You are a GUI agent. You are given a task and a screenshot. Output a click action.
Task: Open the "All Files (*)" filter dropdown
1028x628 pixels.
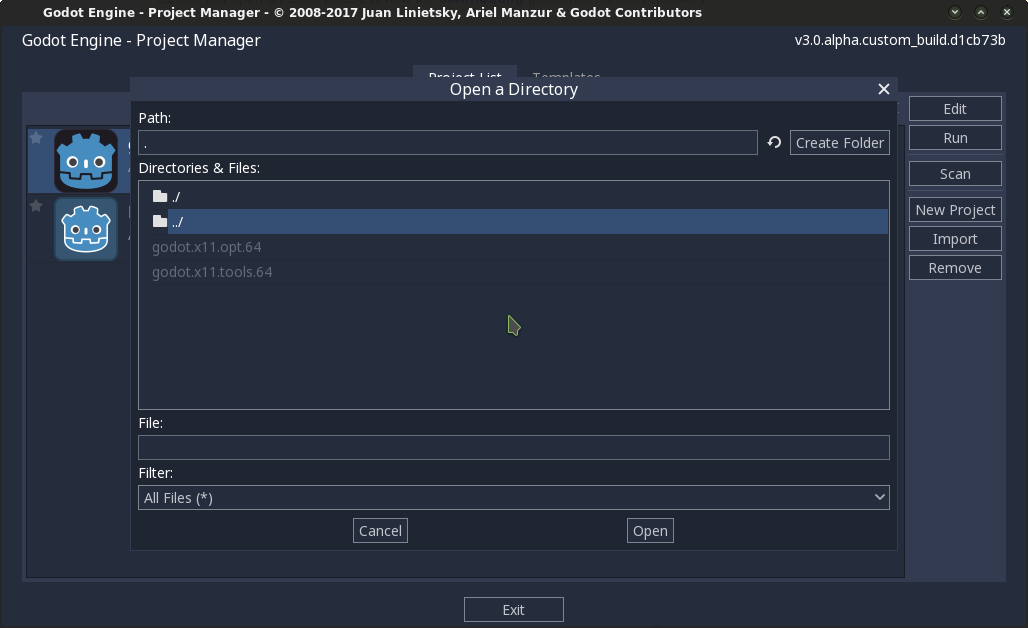coord(513,497)
